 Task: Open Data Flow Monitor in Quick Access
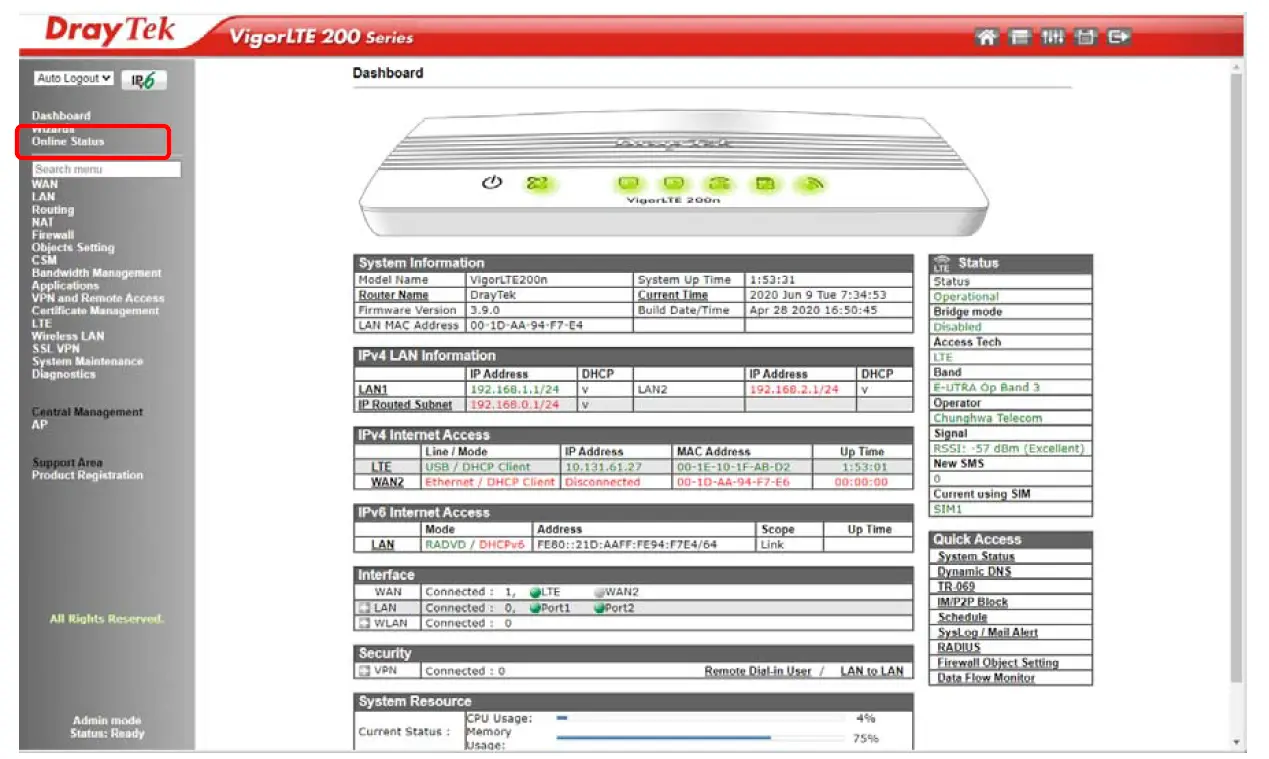click(x=986, y=678)
